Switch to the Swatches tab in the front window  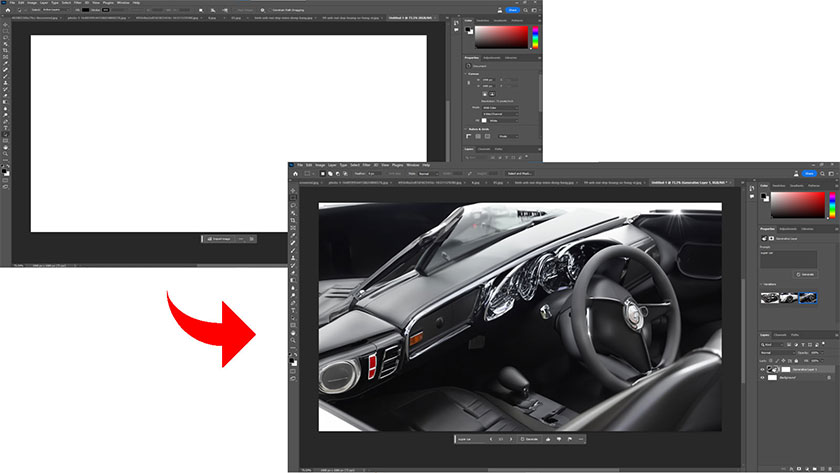tap(778, 185)
